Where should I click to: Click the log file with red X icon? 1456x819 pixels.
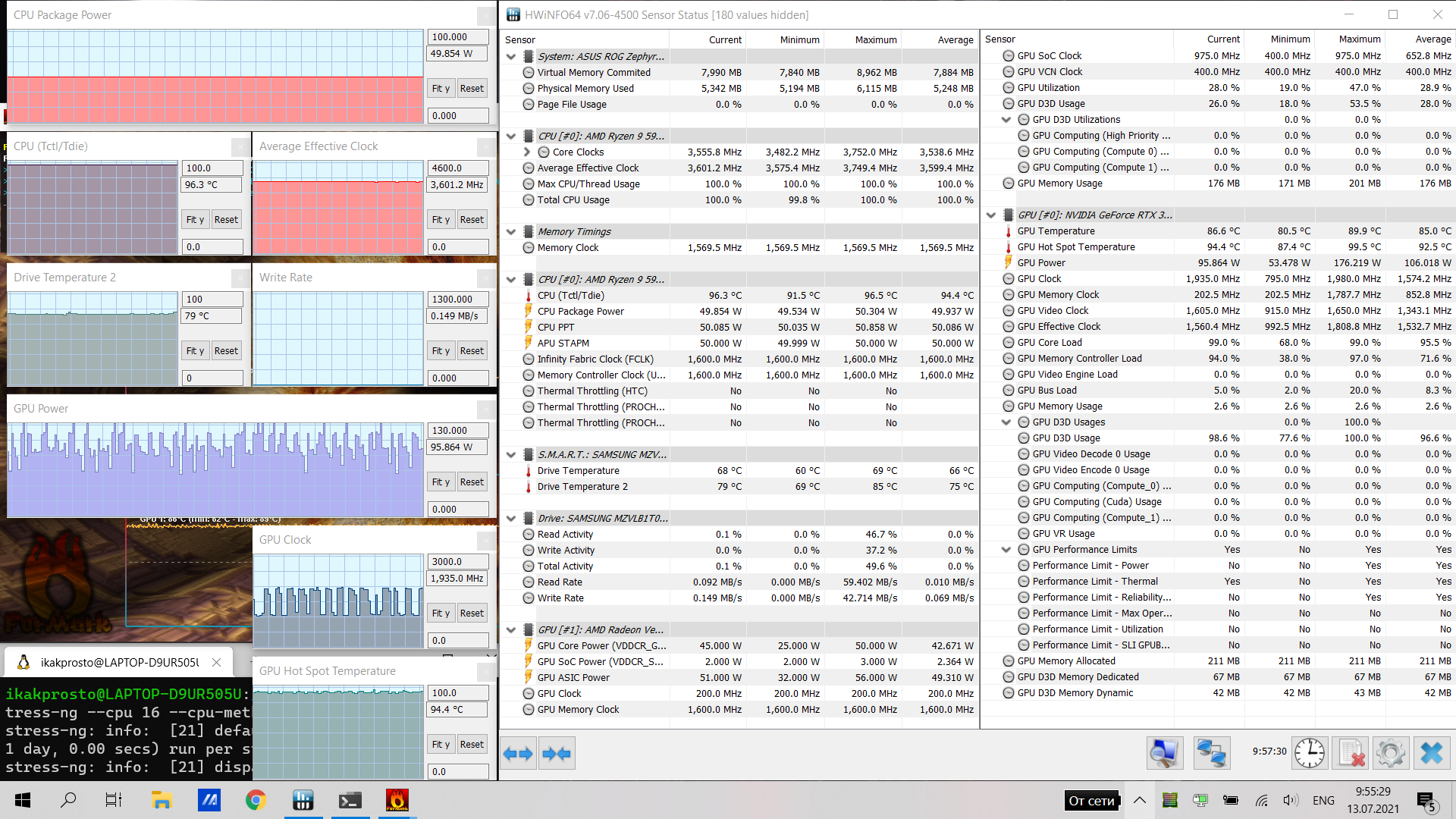click(1351, 753)
